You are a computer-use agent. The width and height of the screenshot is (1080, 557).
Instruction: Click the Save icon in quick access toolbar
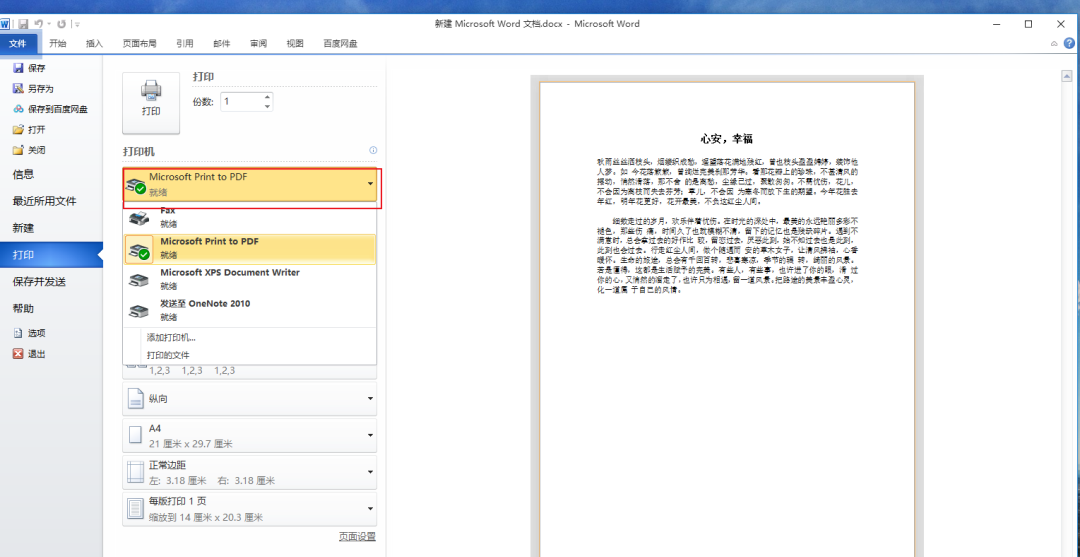(23, 23)
